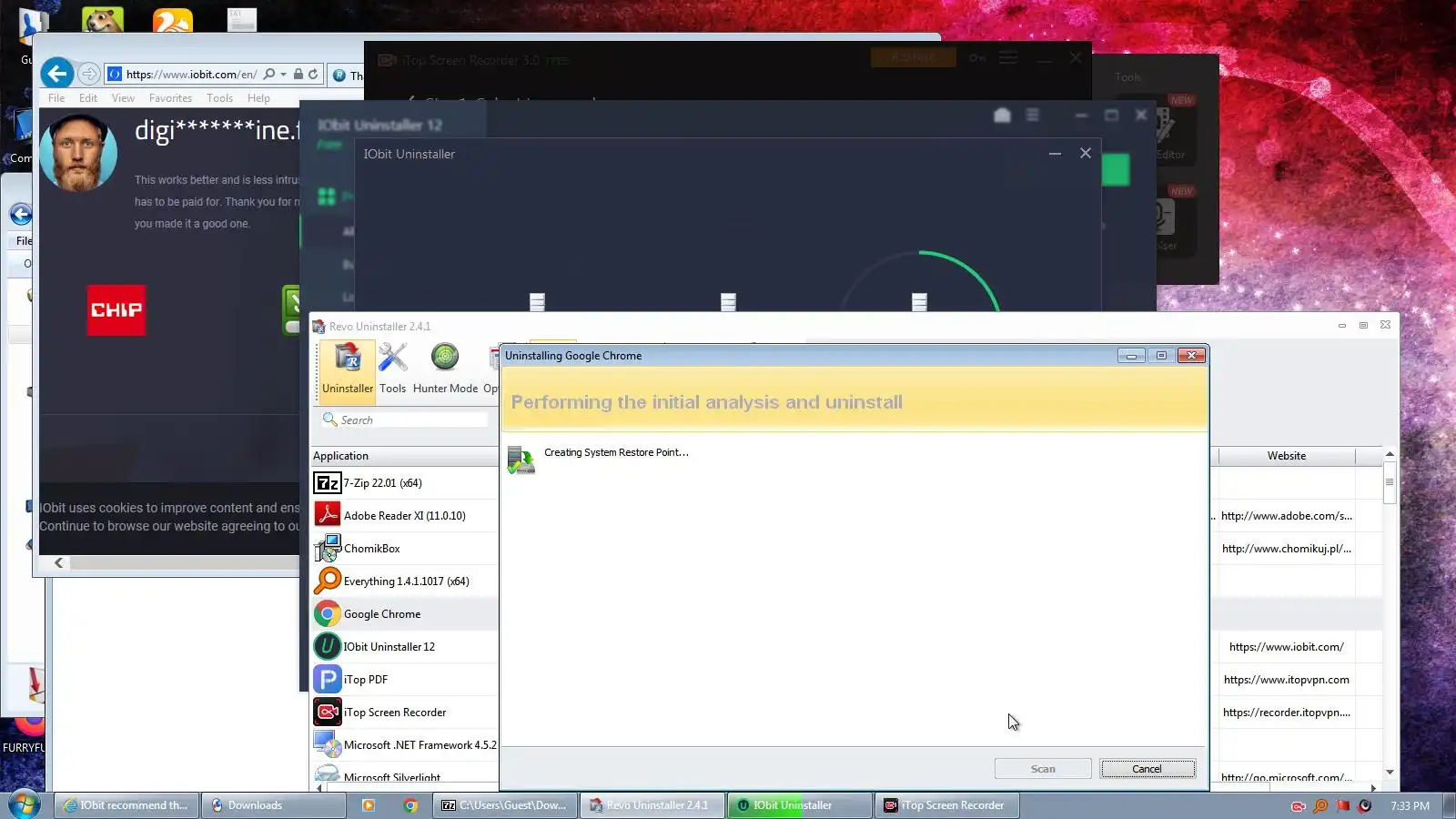1456x819 pixels.
Task: Click the https://www.itopvpn.com website cell
Action: (1287, 680)
